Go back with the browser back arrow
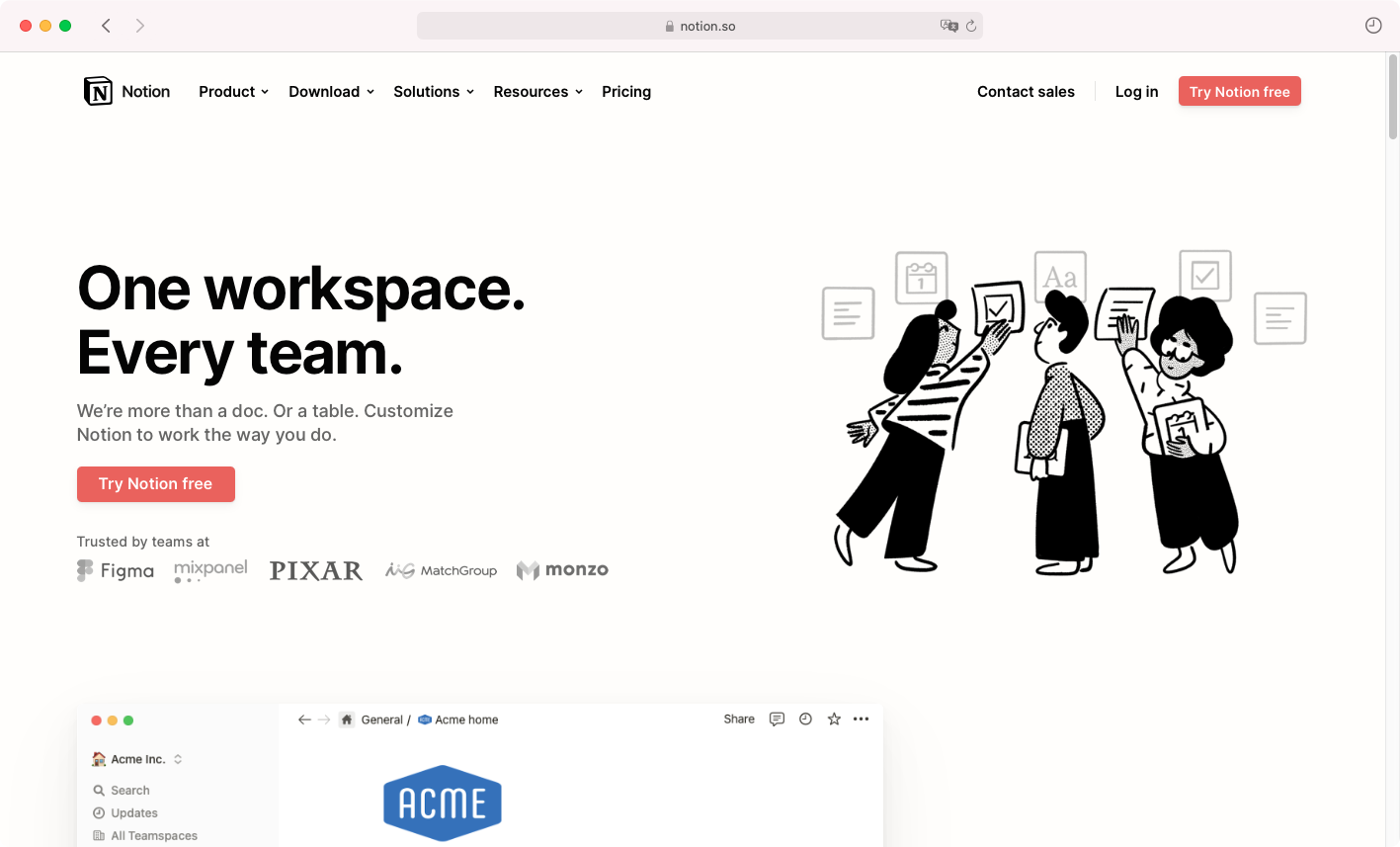The width and height of the screenshot is (1400, 847). coord(106,26)
